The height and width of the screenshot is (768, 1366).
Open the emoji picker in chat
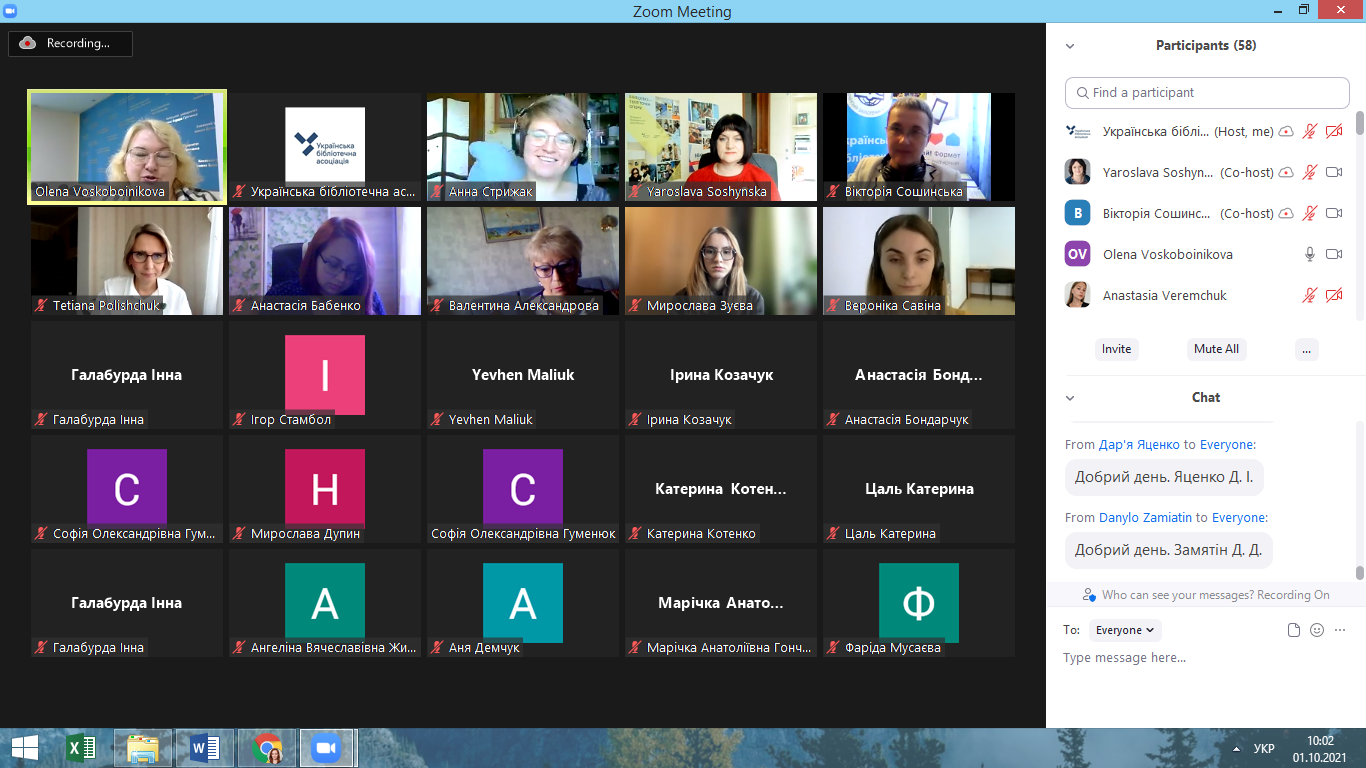1317,630
